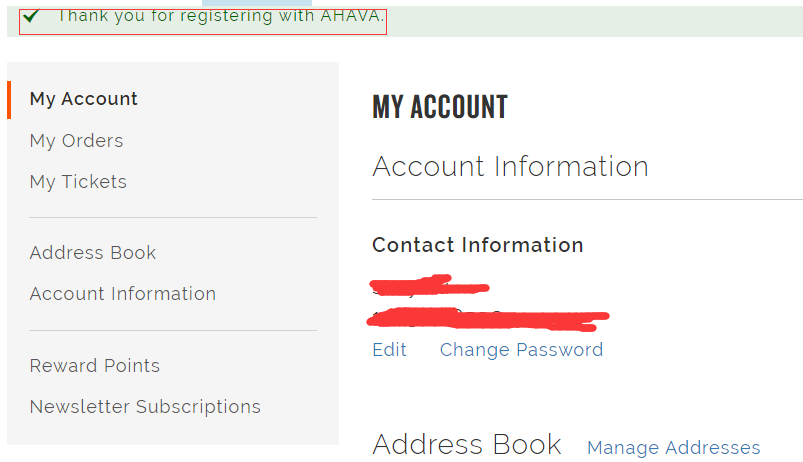The width and height of the screenshot is (803, 462).
Task: Click the registration thank-you message text
Action: point(220,16)
